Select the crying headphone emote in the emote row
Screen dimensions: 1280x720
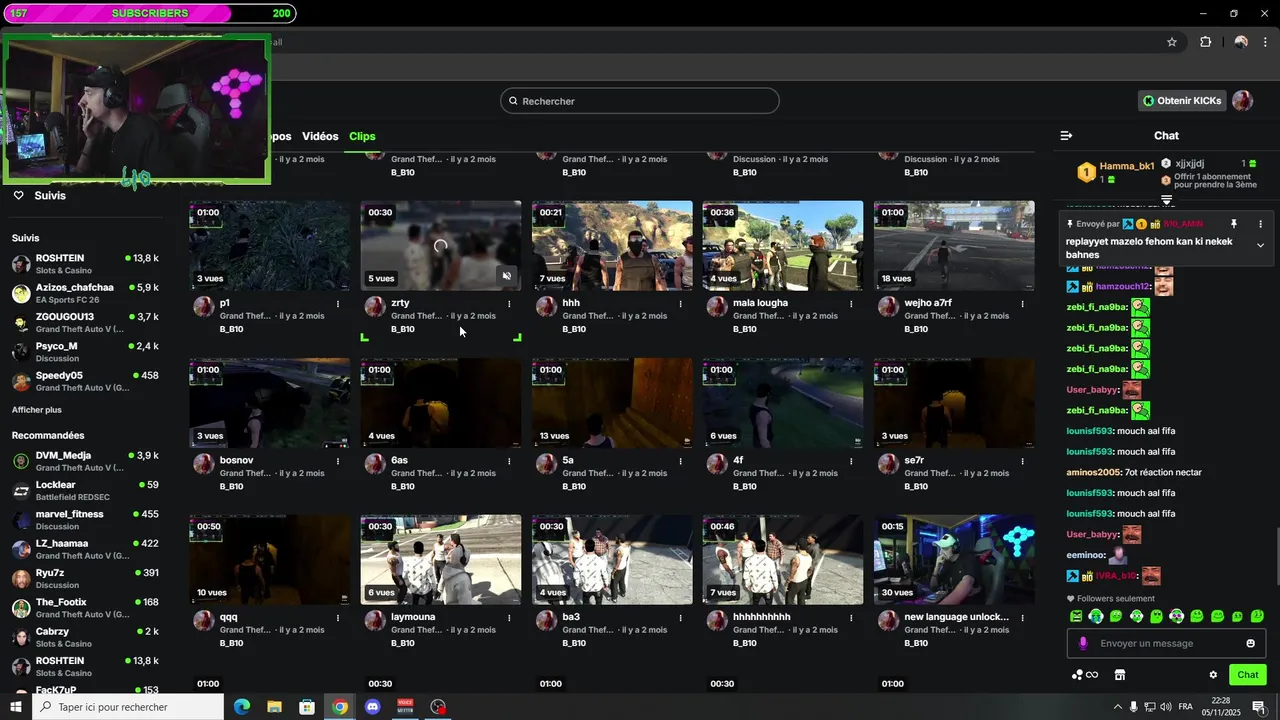[x=1096, y=616]
